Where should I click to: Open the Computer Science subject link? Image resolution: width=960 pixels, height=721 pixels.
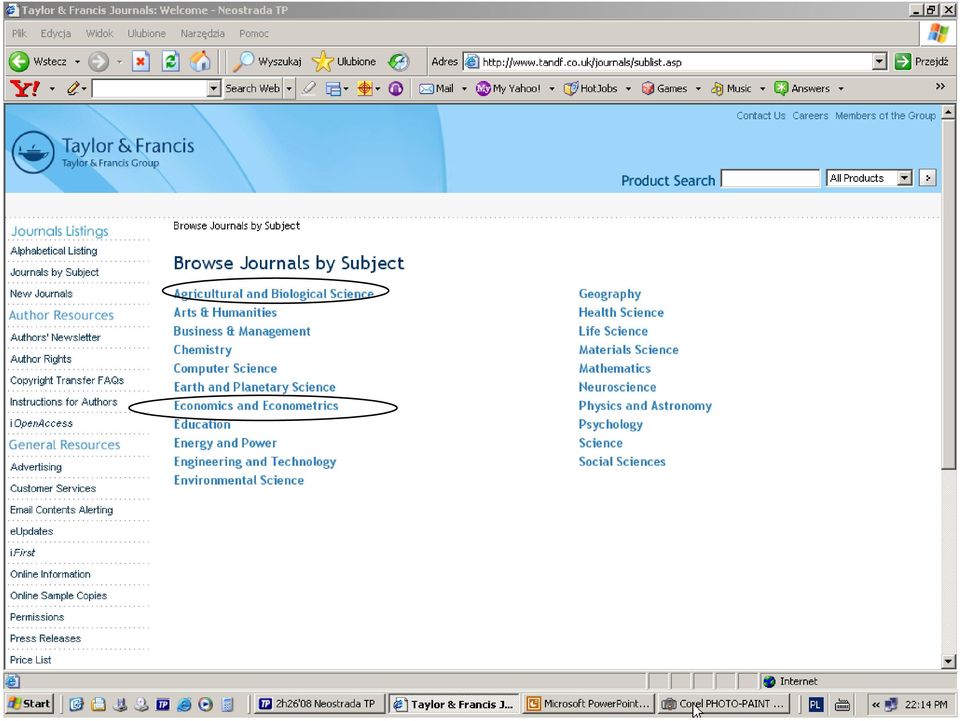[x=225, y=368]
